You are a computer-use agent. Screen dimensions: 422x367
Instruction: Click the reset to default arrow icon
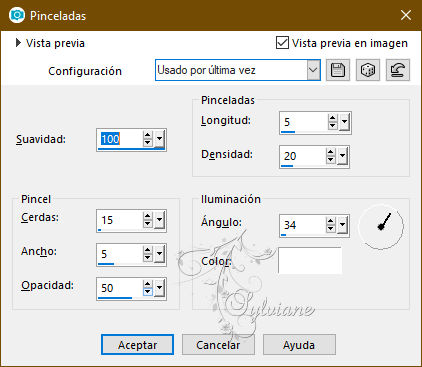point(398,70)
